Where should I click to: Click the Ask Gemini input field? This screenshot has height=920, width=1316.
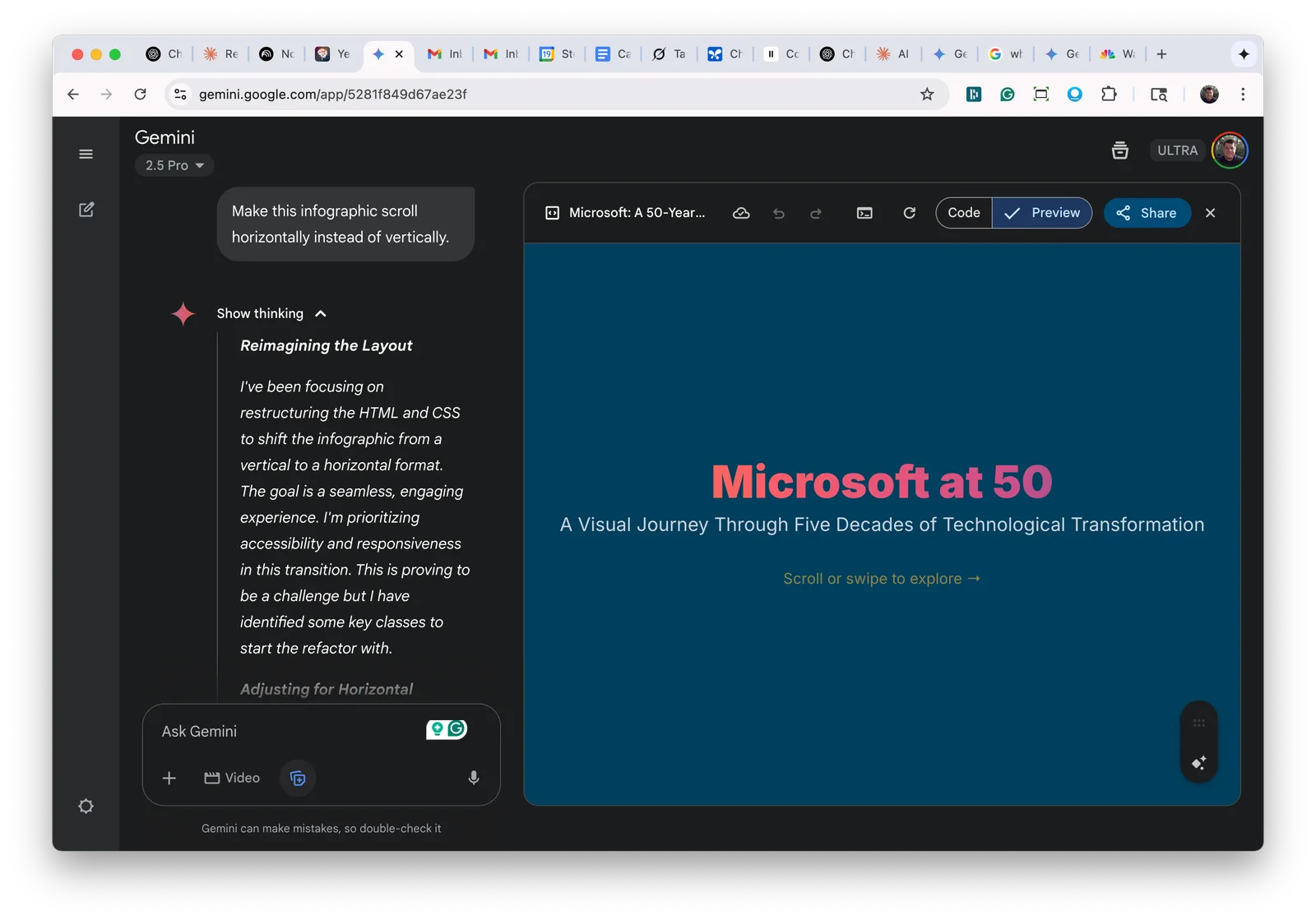pos(288,731)
